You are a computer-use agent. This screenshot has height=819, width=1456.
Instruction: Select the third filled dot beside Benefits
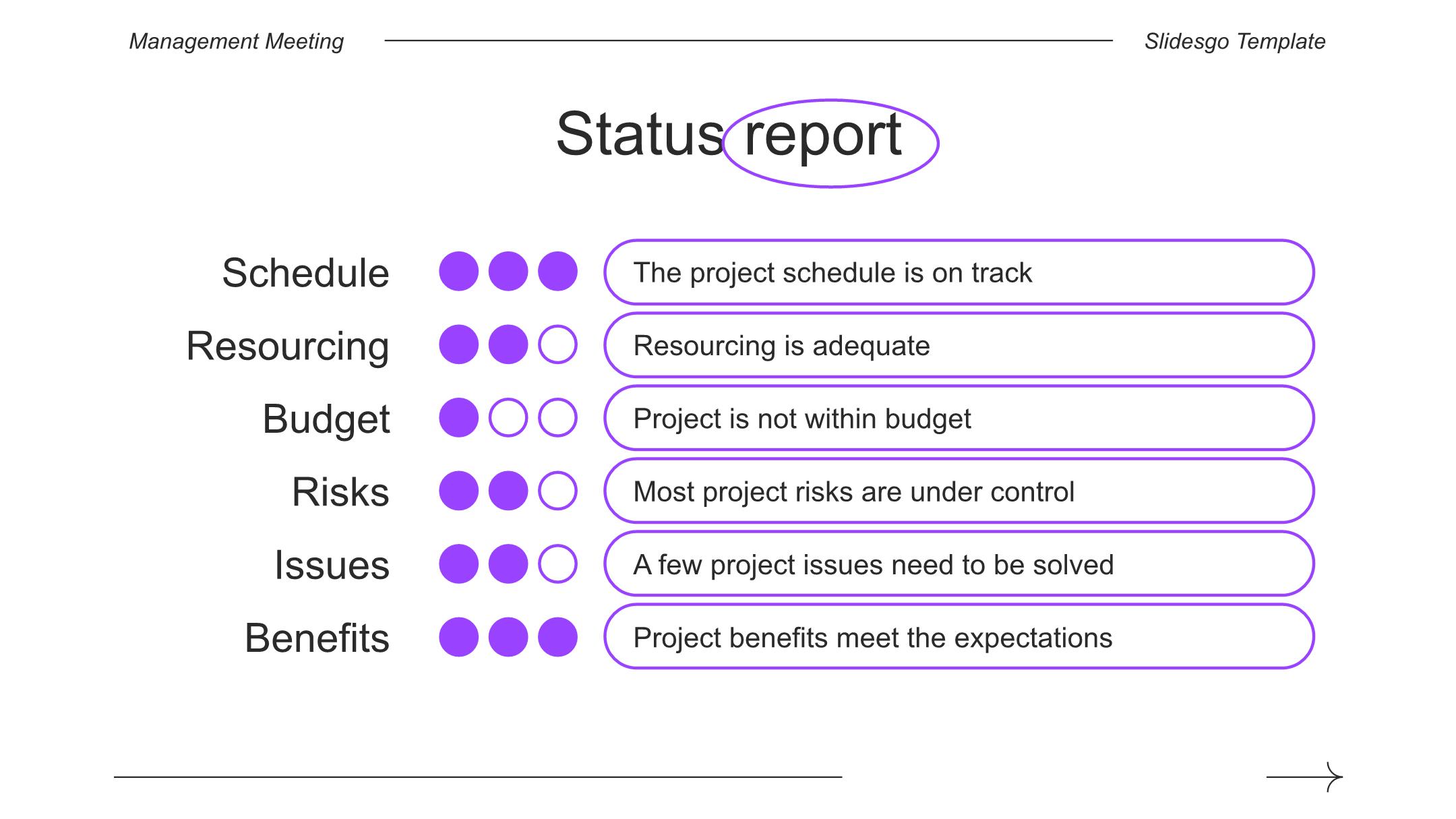click(557, 636)
